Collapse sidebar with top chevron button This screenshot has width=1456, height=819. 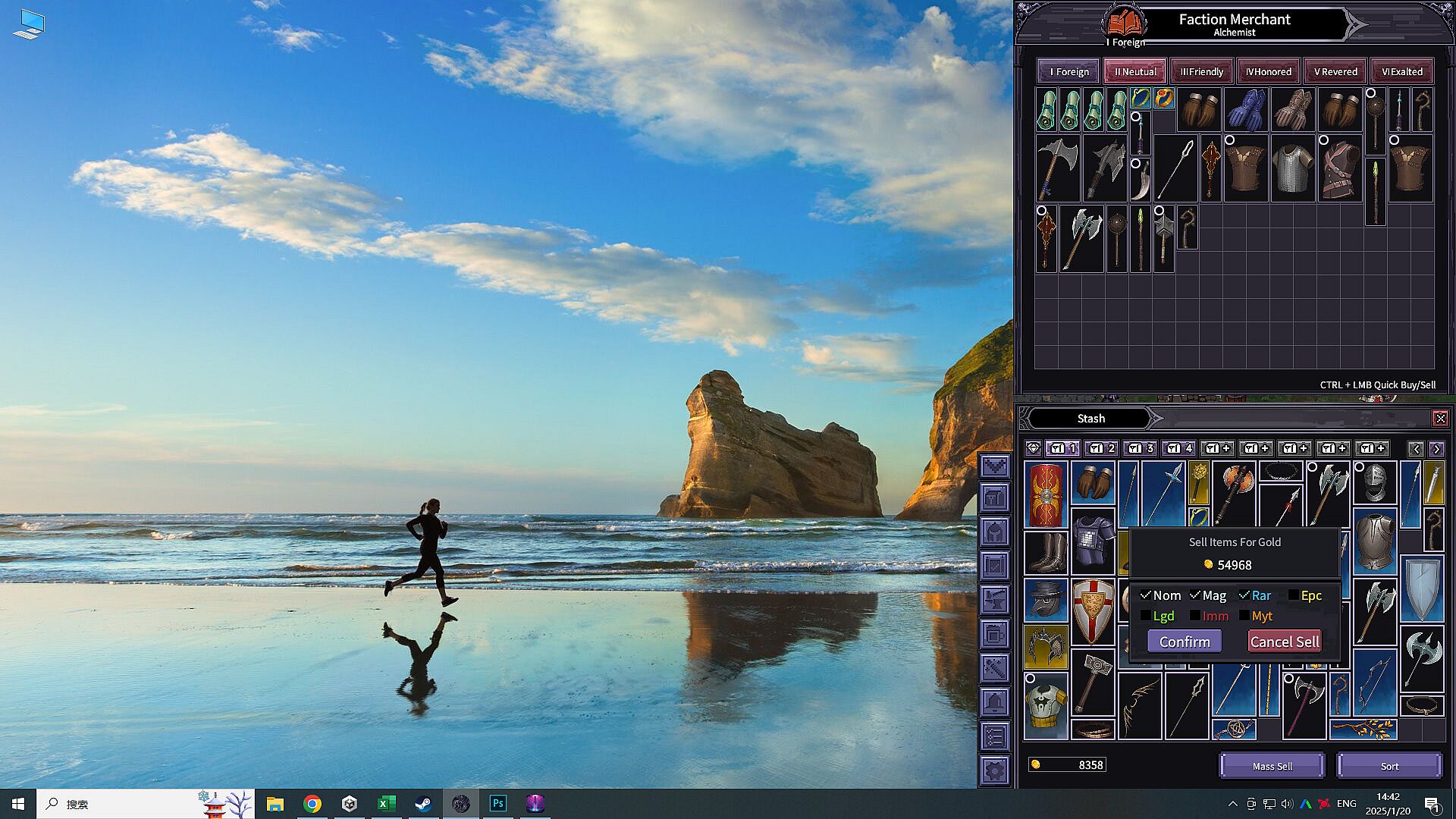[995, 465]
